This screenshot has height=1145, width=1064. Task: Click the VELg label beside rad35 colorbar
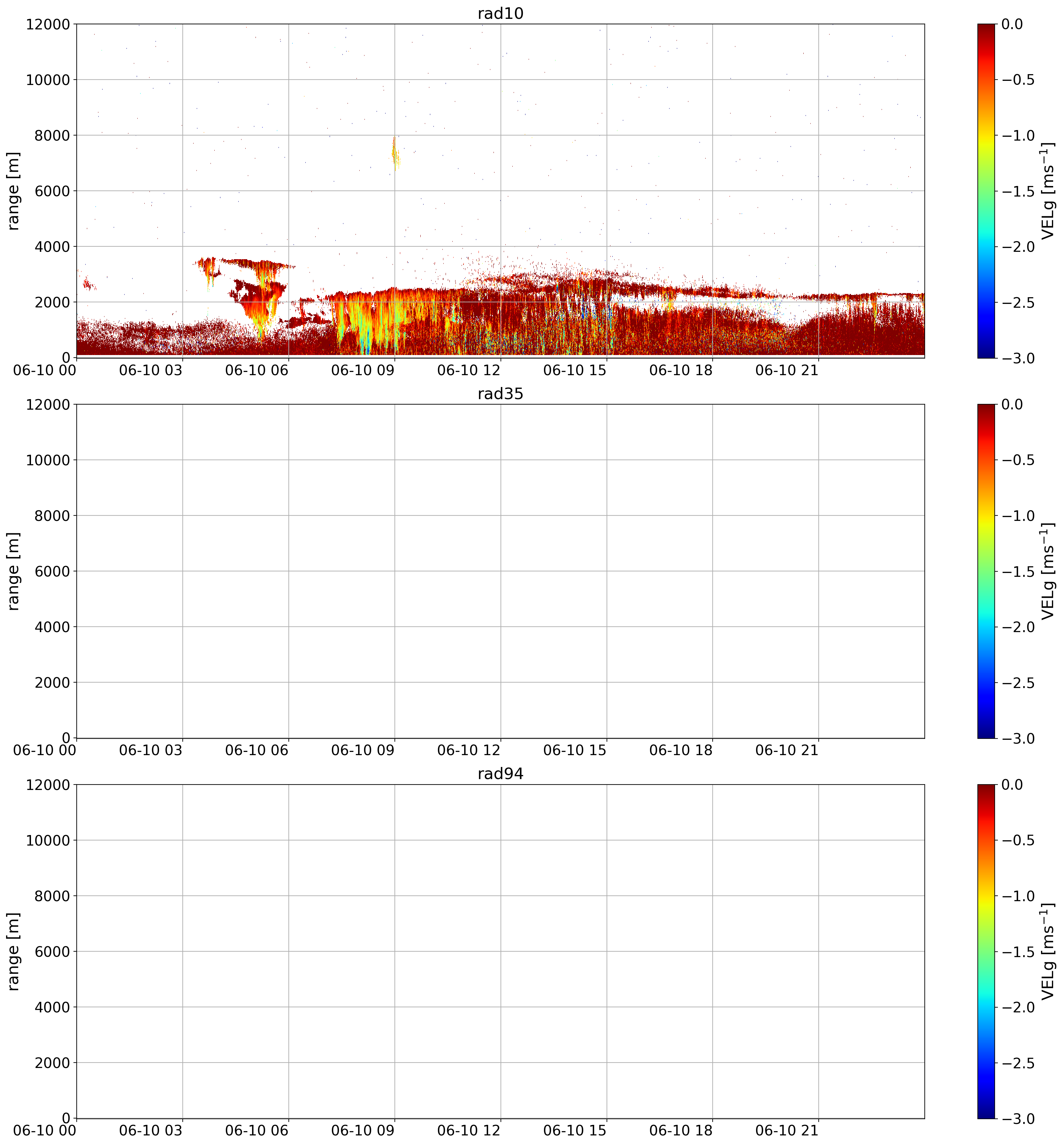pos(1048,571)
